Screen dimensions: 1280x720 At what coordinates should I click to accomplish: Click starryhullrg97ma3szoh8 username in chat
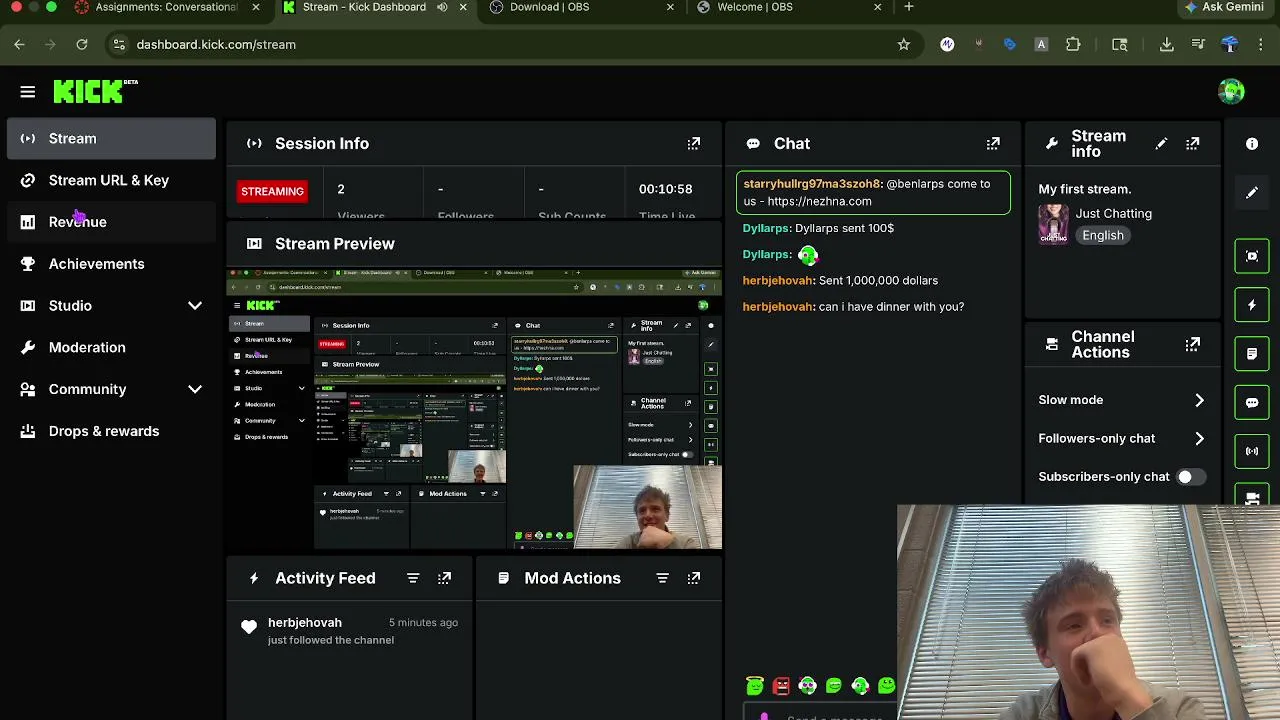pos(813,184)
